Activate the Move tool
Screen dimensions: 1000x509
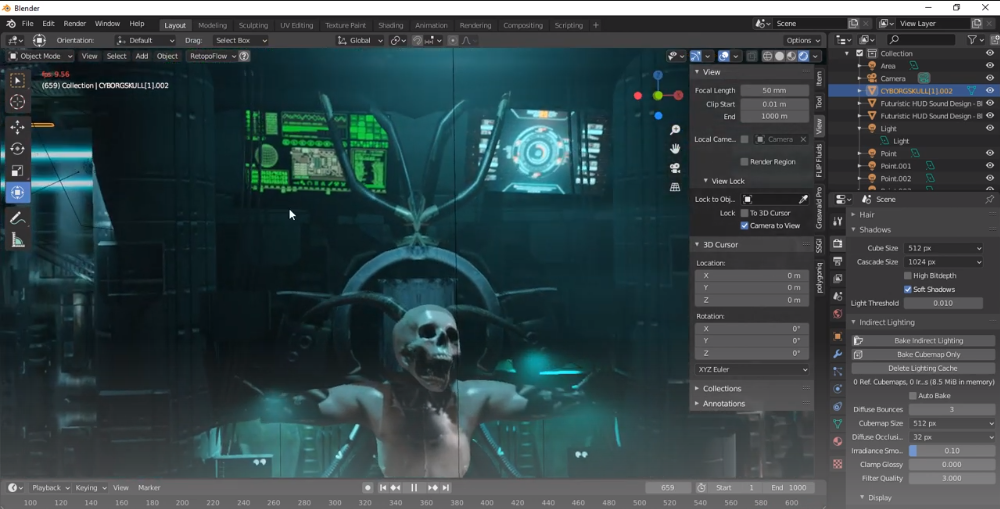pyautogui.click(x=17, y=126)
